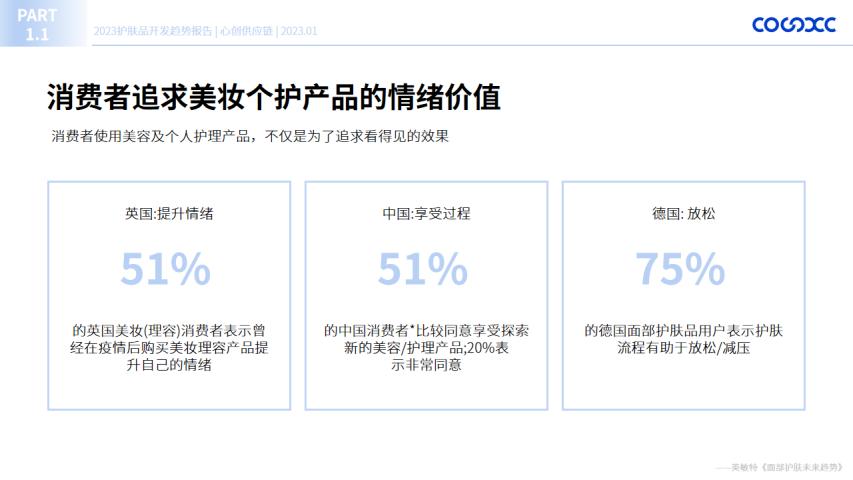Click the 德国: 放松 card heading
This screenshot has width=853, height=480.
click(683, 214)
